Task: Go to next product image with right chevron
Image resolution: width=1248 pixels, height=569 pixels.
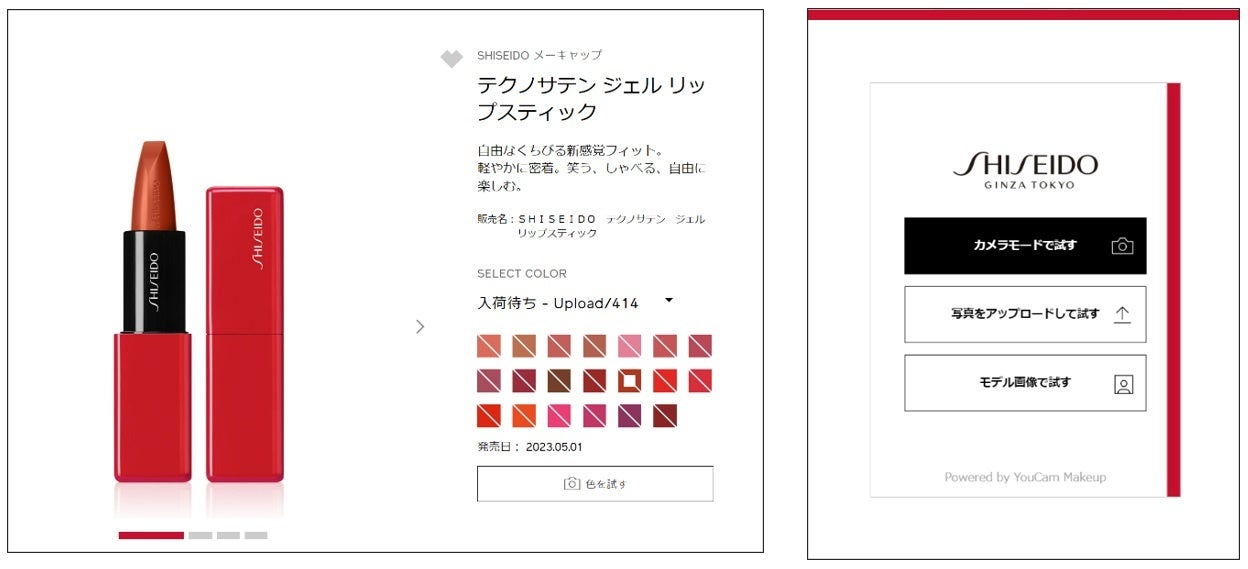Action: click(420, 326)
